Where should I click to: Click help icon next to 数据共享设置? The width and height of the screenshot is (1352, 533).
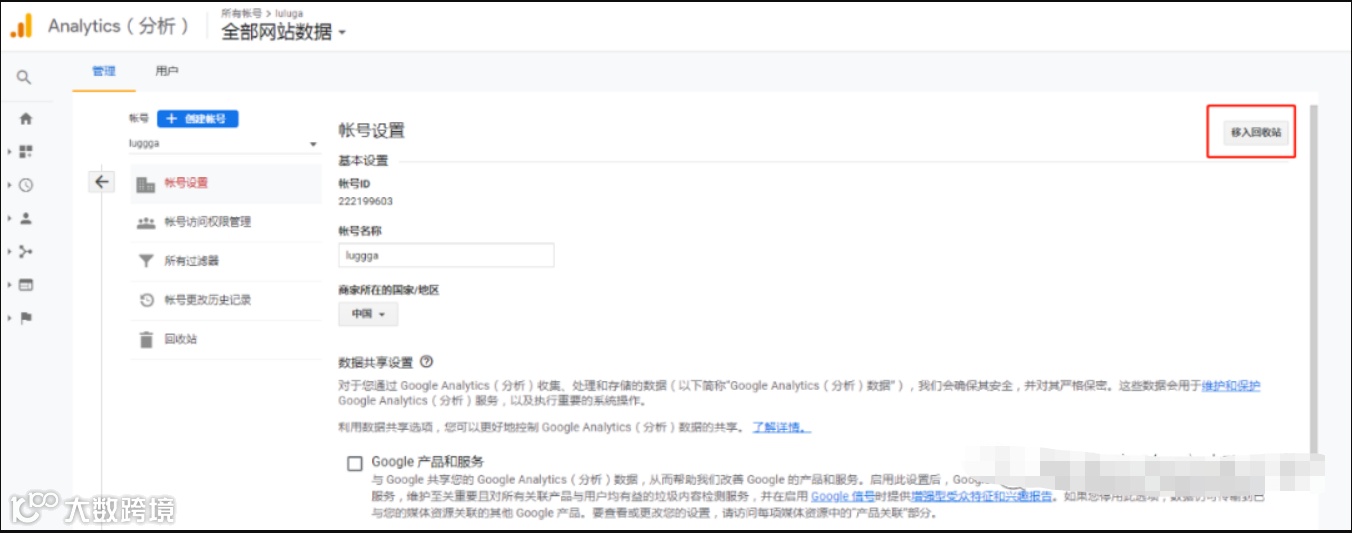pyautogui.click(x=427, y=362)
